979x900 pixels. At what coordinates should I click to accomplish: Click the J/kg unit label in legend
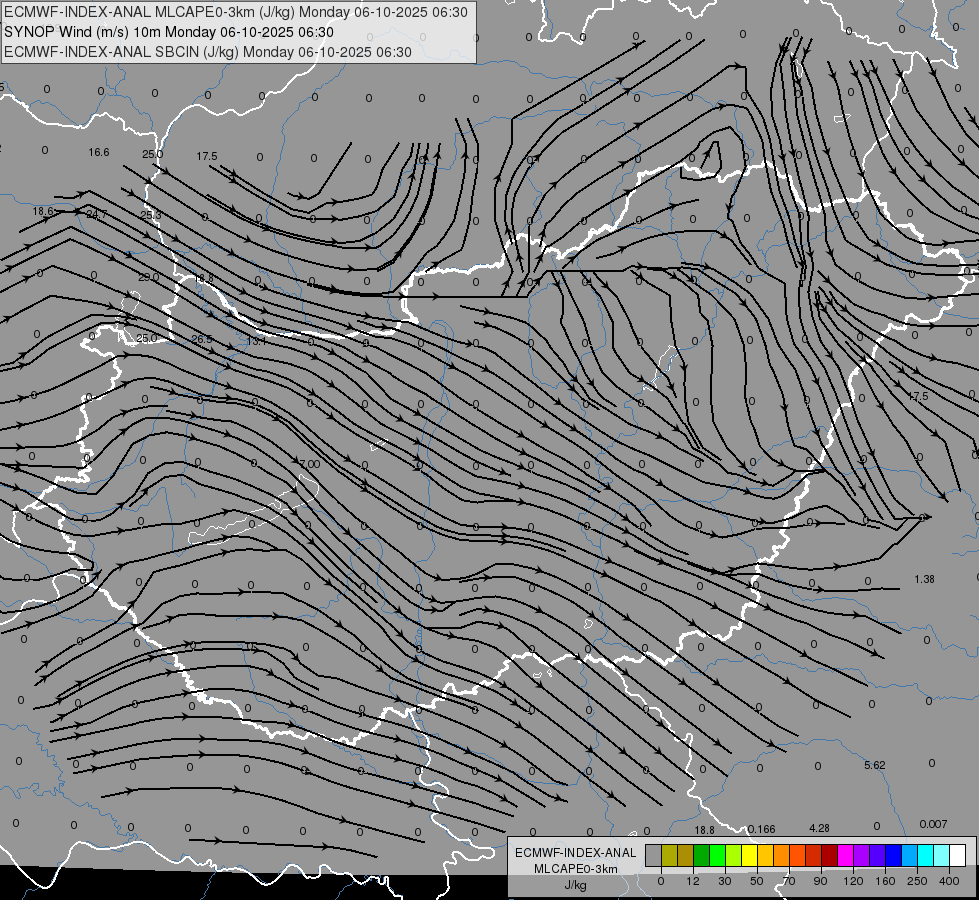point(576,885)
